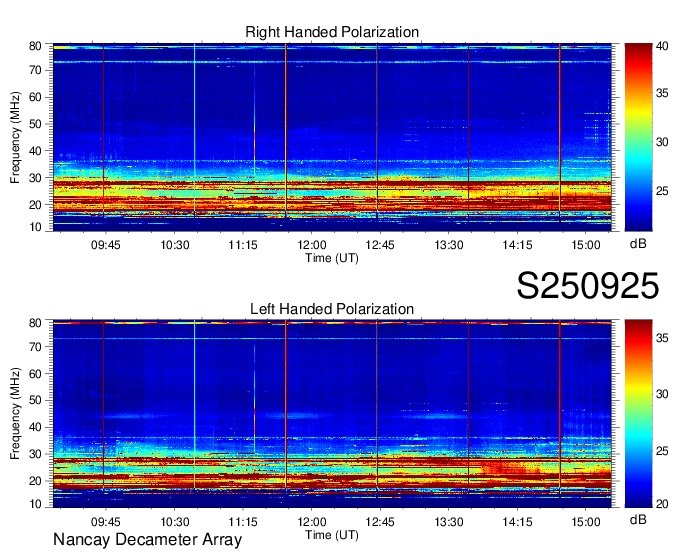The image size is (680, 552).
Task: Click the 25 tick on the bottom colorbar
Action: [x=662, y=452]
